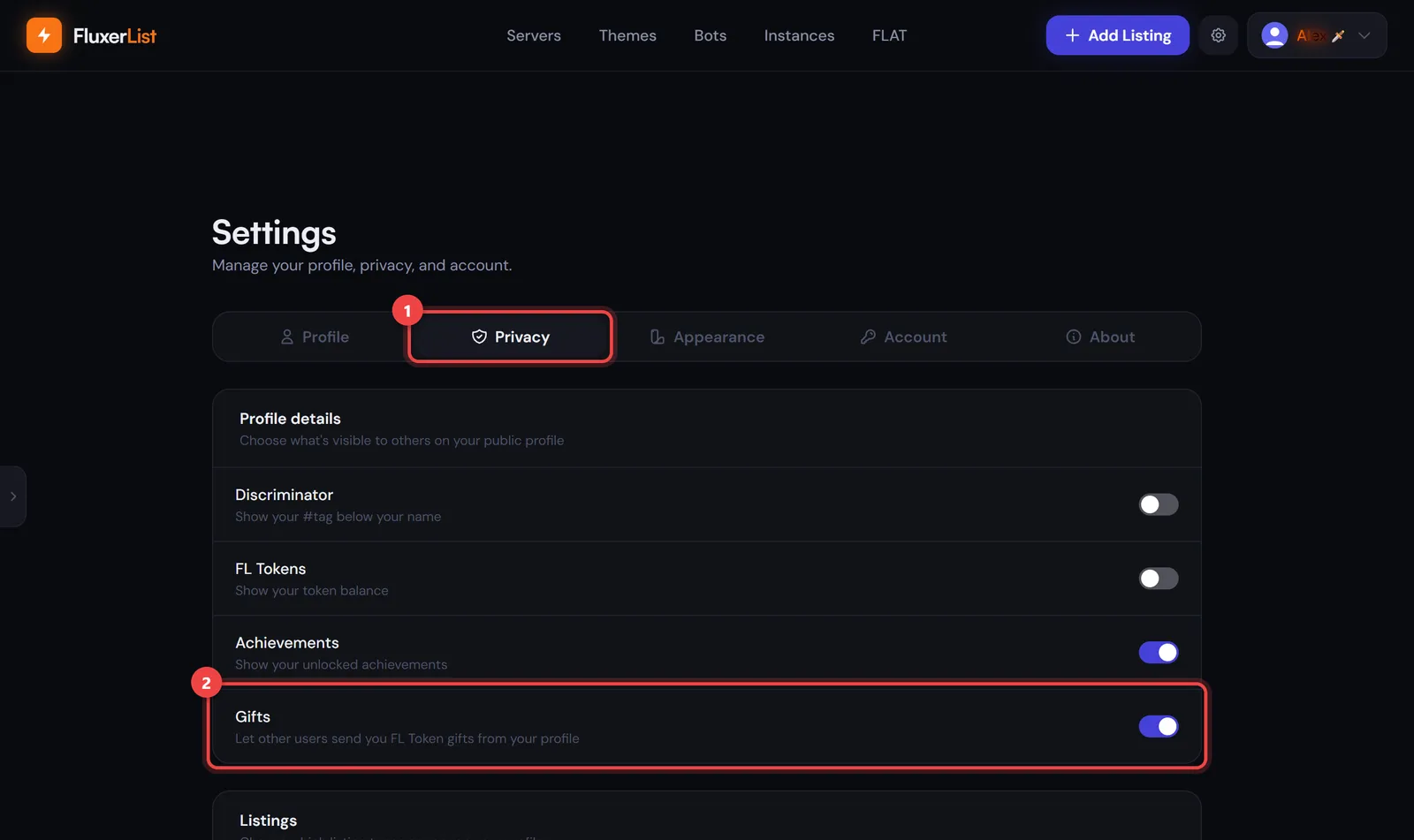Screen dimensions: 1414x840
Task: Turn off the Gifts toggle
Action: click(1159, 726)
